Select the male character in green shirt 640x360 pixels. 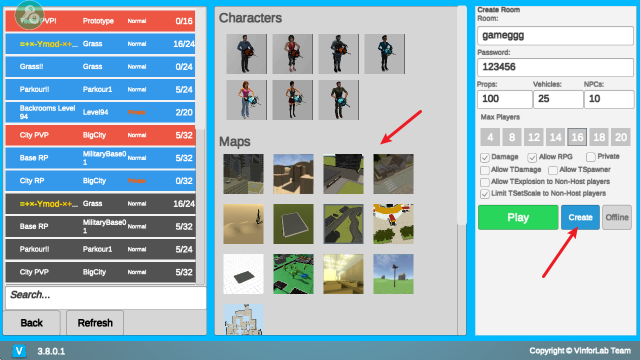coord(339,100)
